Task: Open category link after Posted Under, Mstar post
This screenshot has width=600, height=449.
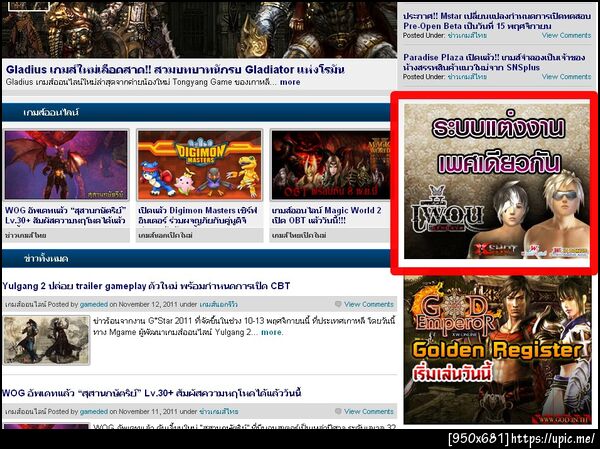Action: [467, 35]
